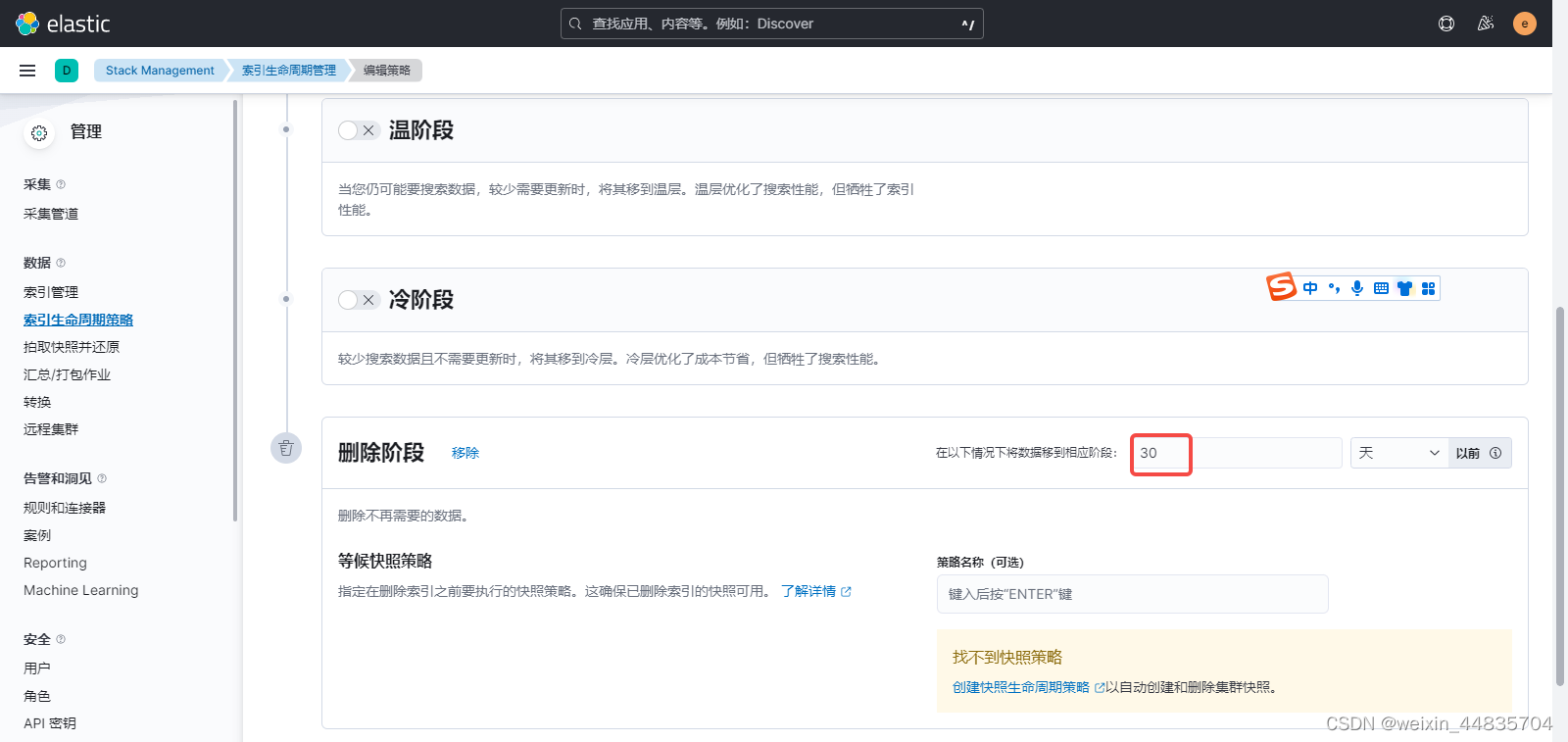Focus the global search box

[772, 24]
